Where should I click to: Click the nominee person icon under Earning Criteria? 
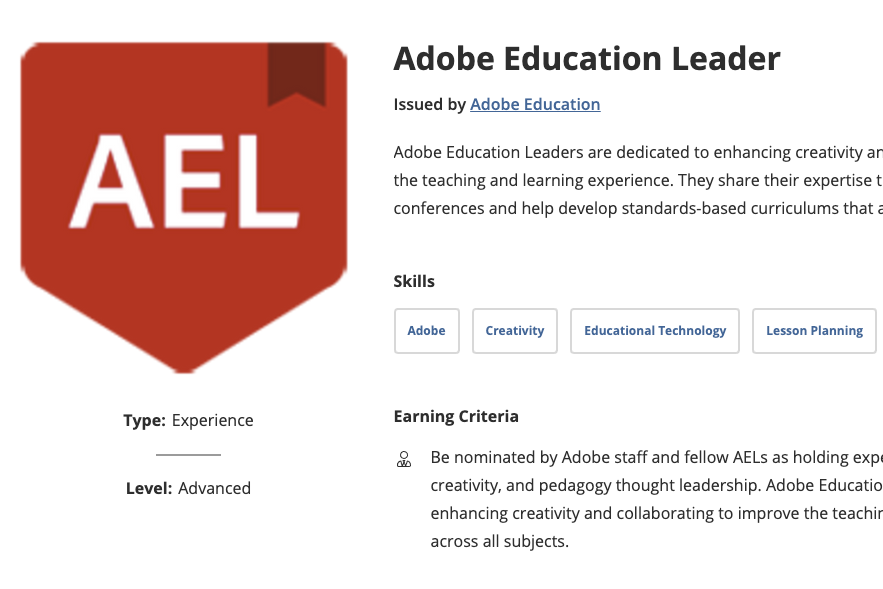point(404,459)
